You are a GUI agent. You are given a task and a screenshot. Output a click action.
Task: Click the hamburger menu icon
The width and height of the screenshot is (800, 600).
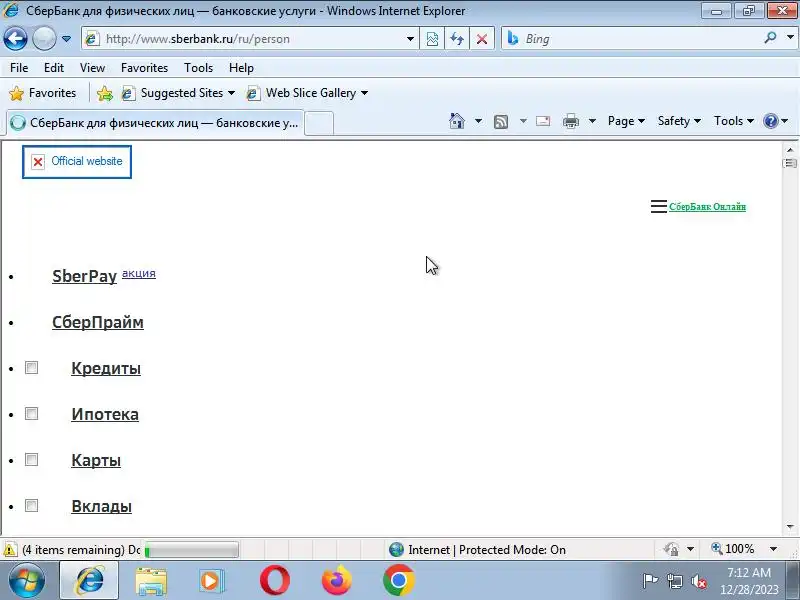coord(659,207)
